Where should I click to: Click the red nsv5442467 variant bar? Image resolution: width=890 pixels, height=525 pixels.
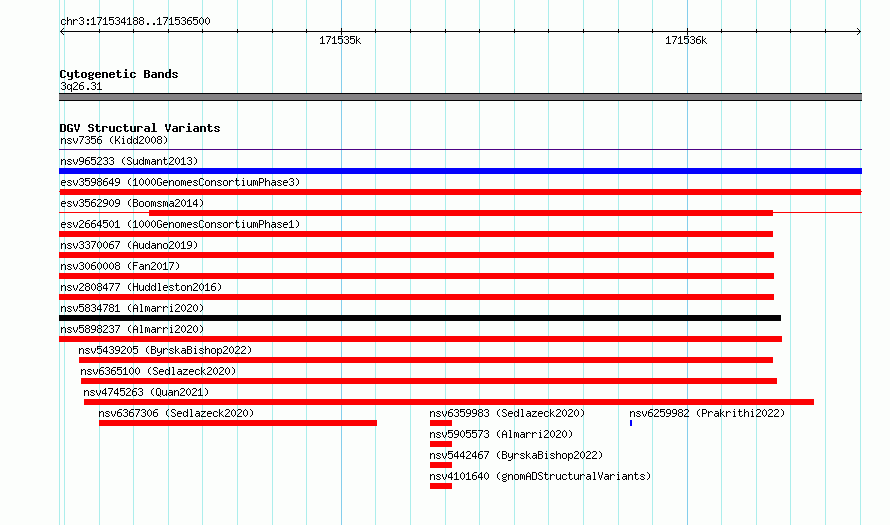click(x=441, y=465)
